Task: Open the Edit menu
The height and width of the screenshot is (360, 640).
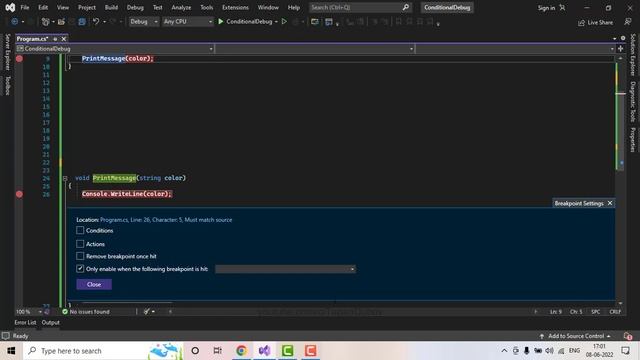Action: (43, 7)
